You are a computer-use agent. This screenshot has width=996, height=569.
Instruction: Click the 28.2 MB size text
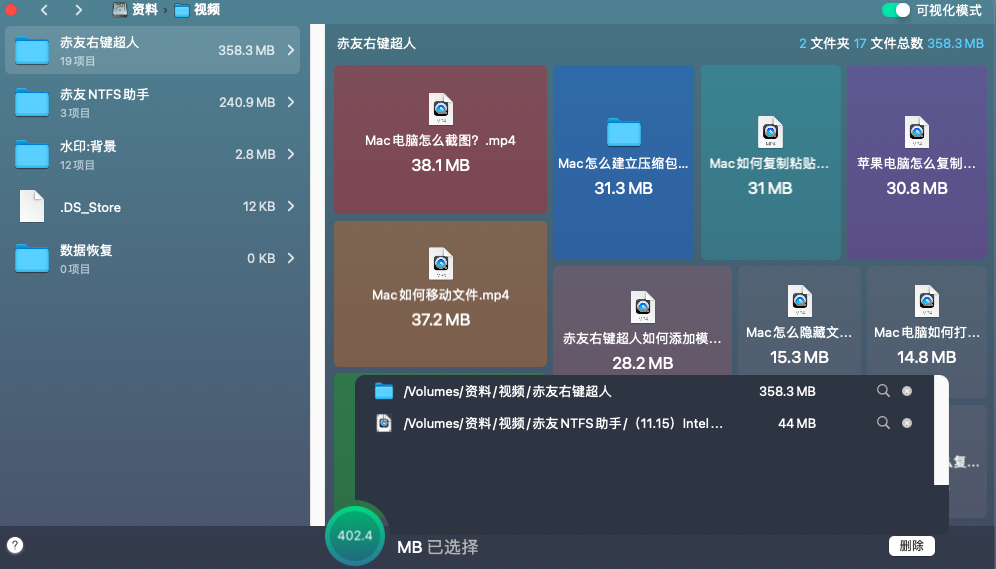[643, 363]
